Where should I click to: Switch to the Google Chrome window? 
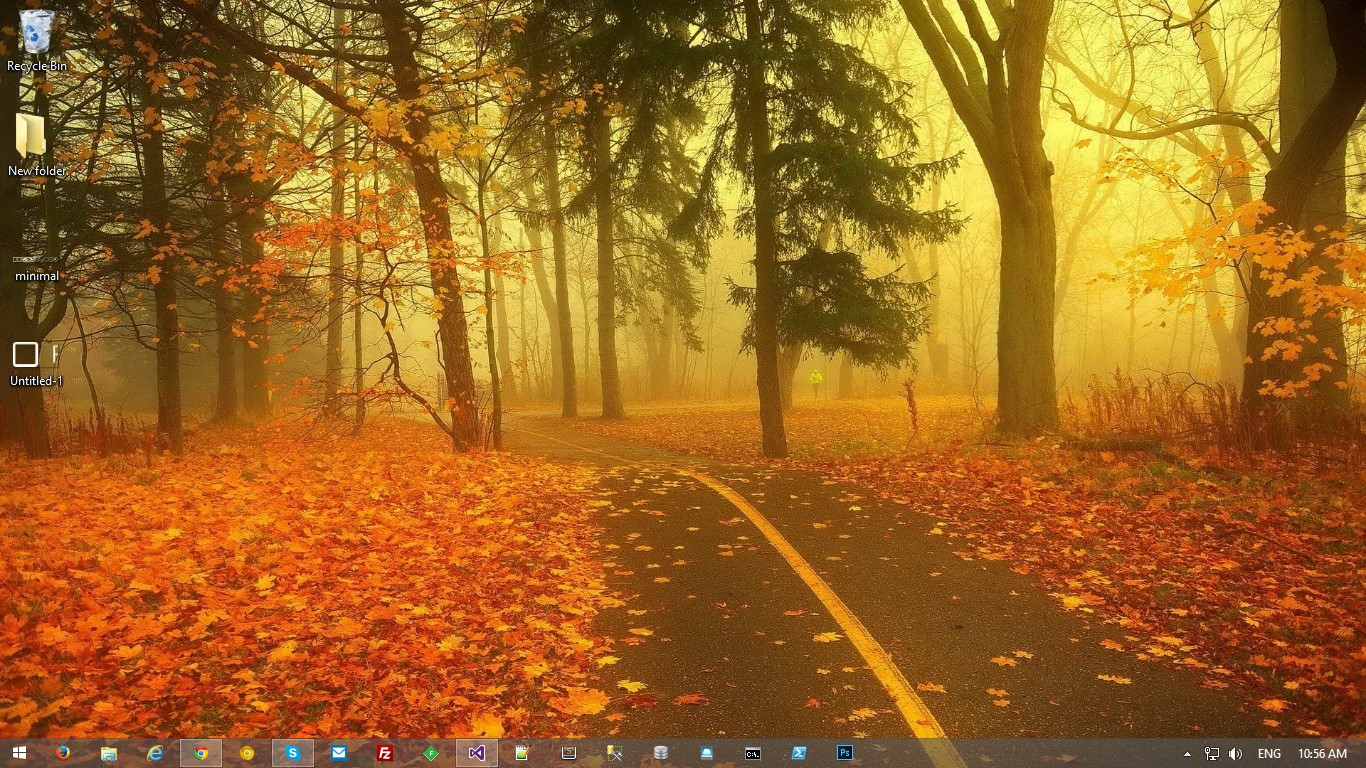pos(201,753)
